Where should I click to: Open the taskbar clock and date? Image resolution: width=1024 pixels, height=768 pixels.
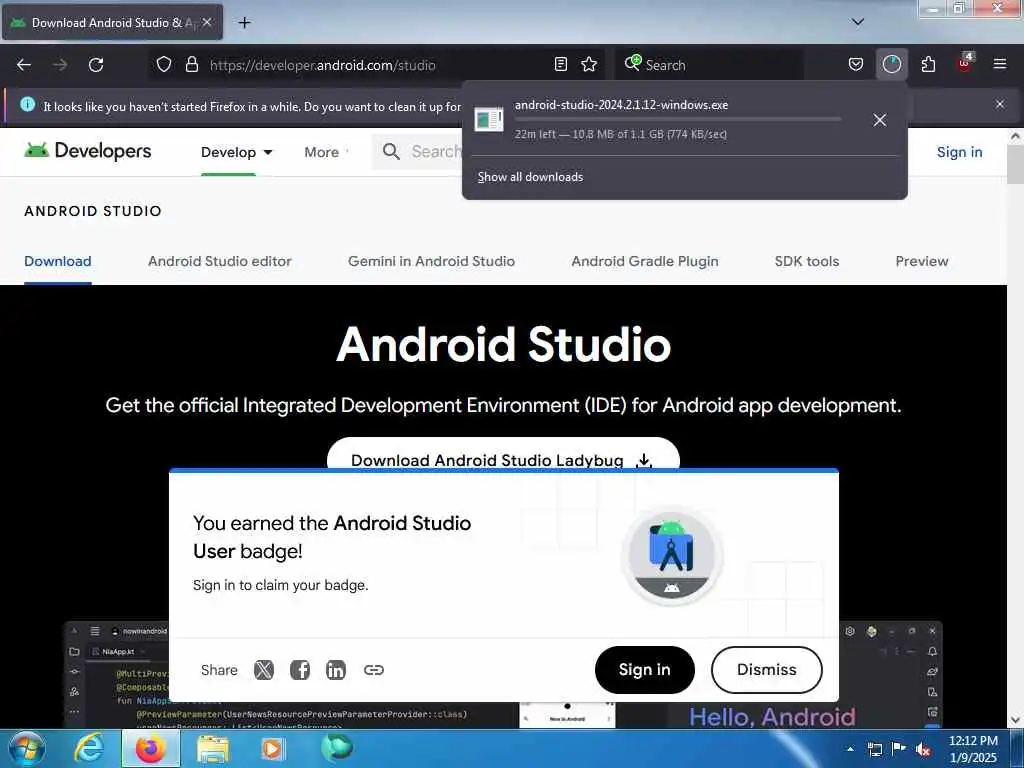(x=973, y=749)
